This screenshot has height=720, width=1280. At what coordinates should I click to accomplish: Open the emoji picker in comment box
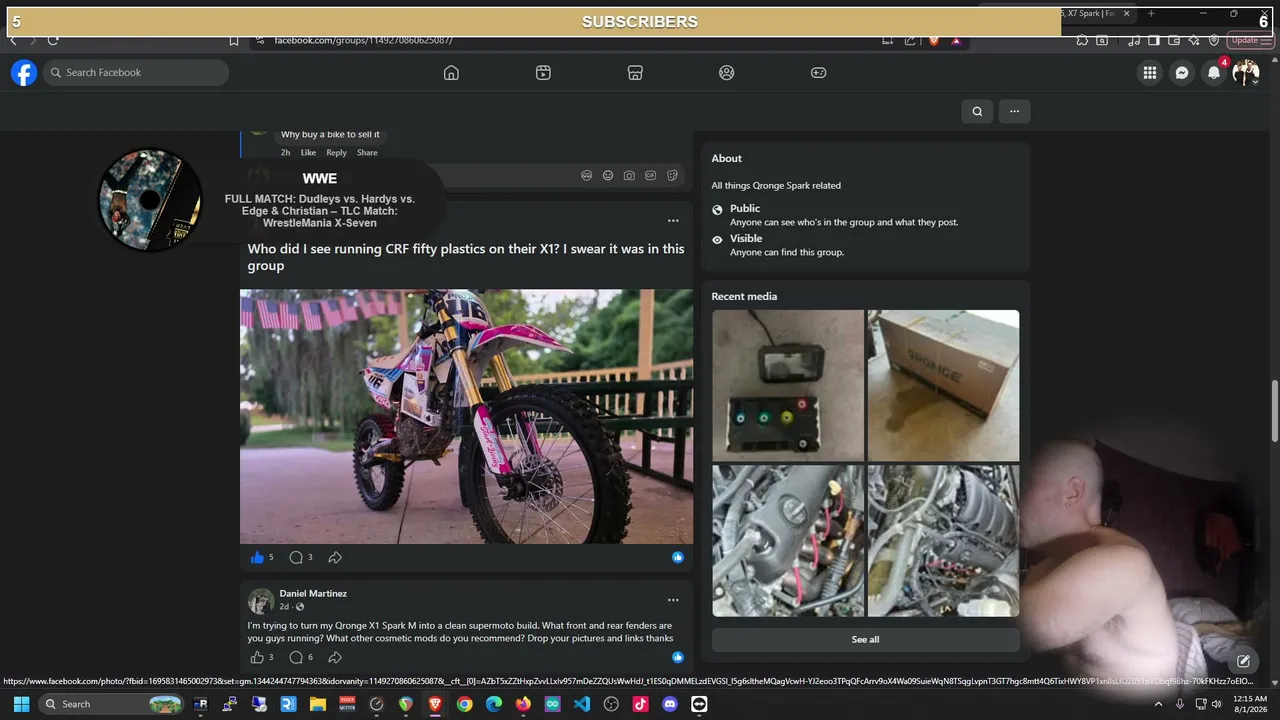608,175
